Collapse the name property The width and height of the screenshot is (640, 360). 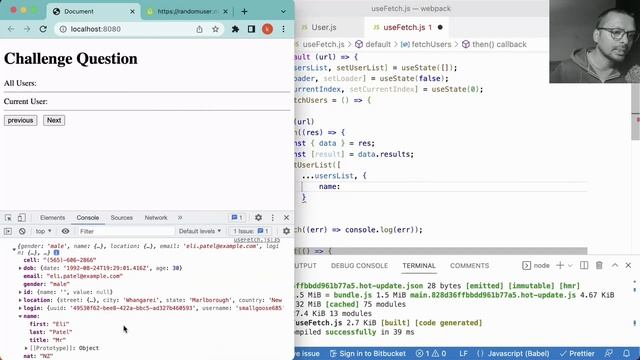click(20, 316)
